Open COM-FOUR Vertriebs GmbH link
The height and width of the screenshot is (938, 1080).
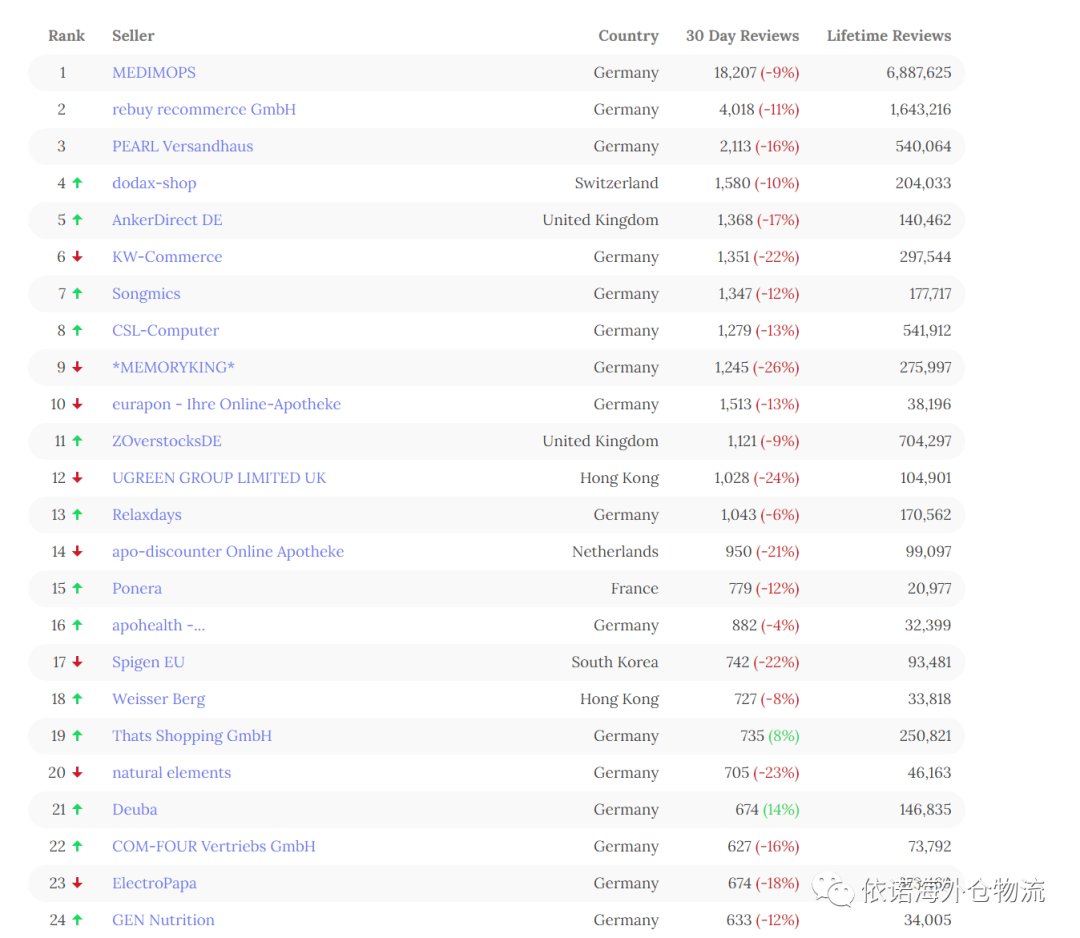pyautogui.click(x=214, y=846)
